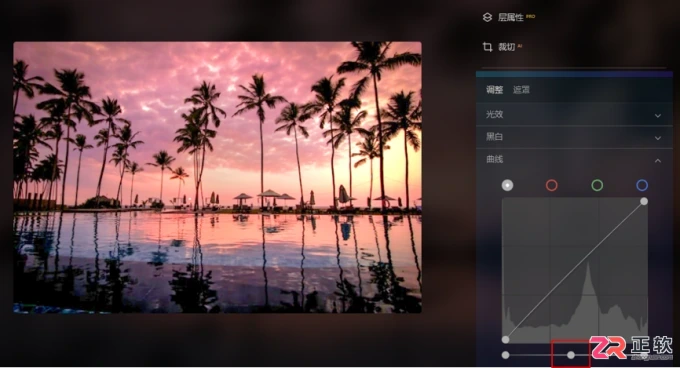Select the red curve channel
This screenshot has width=680, height=368.
point(552,186)
